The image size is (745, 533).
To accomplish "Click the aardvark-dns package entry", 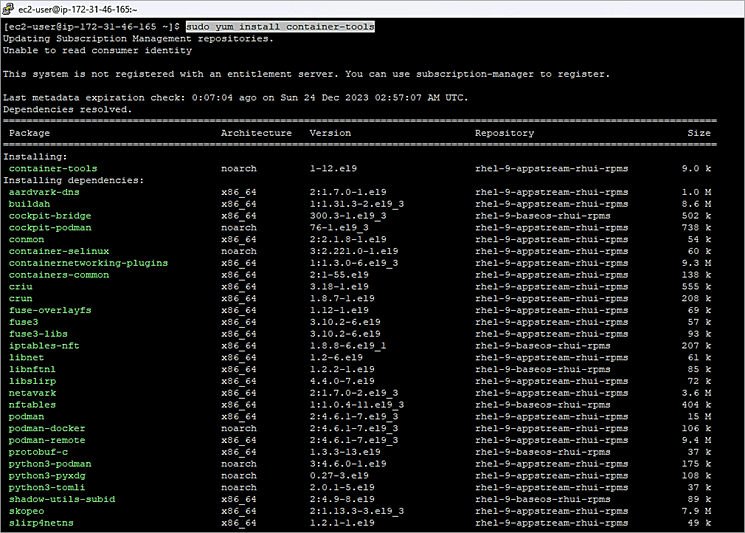I will [44, 192].
